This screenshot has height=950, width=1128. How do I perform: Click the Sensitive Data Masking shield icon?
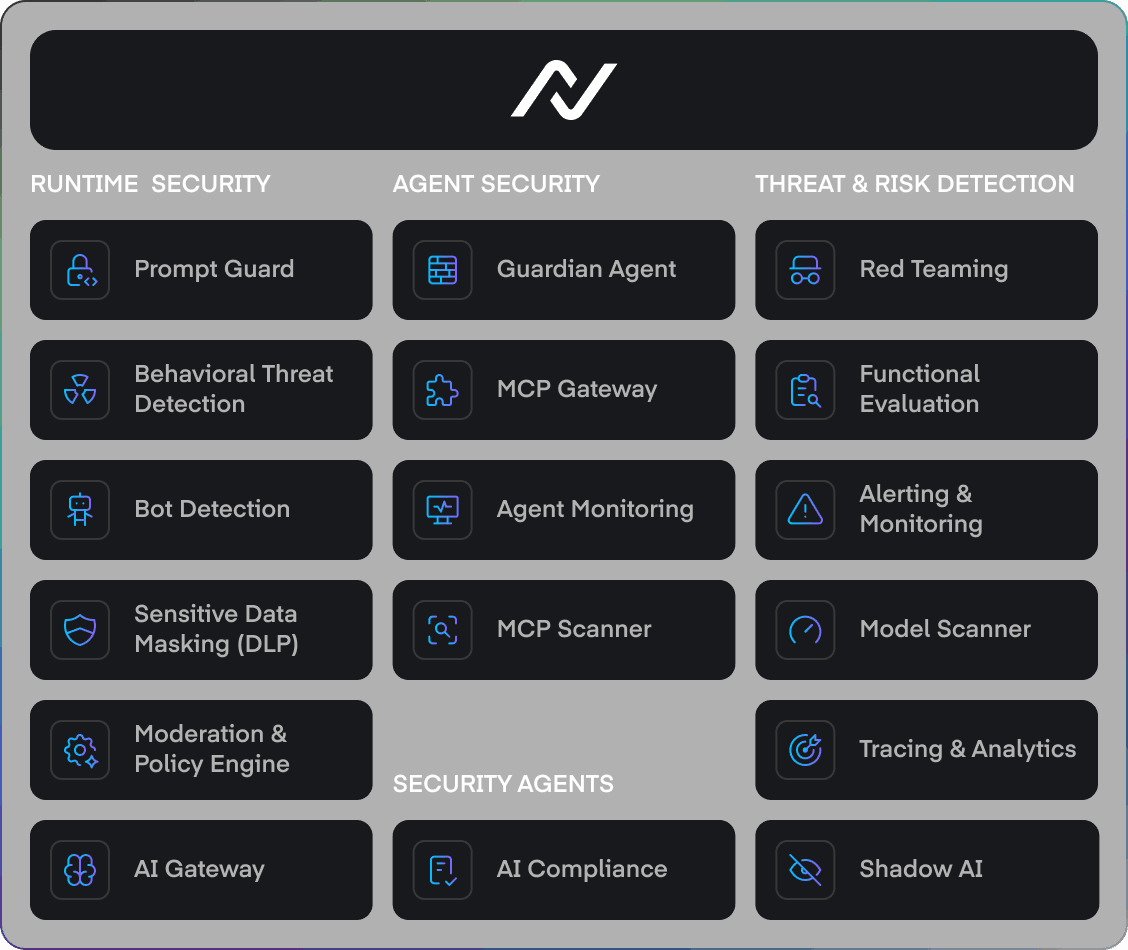pyautogui.click(x=80, y=630)
